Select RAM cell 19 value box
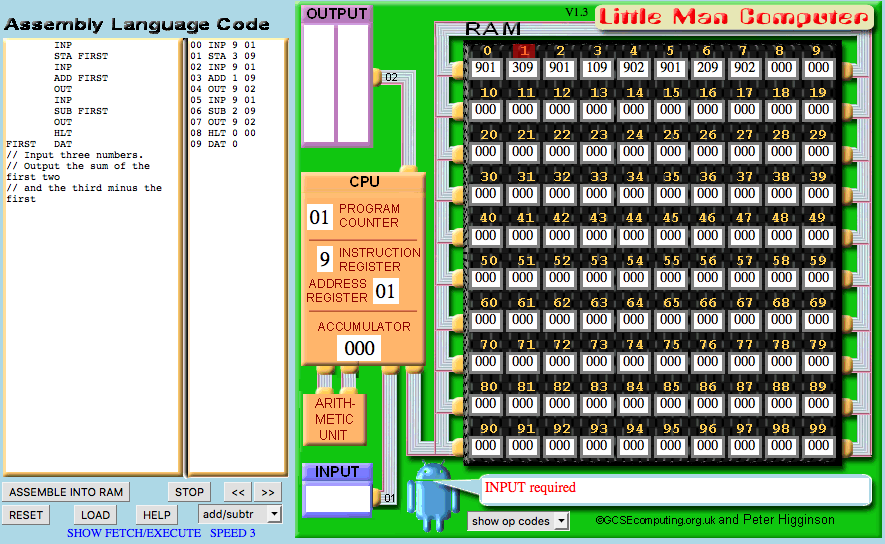 coord(818,109)
